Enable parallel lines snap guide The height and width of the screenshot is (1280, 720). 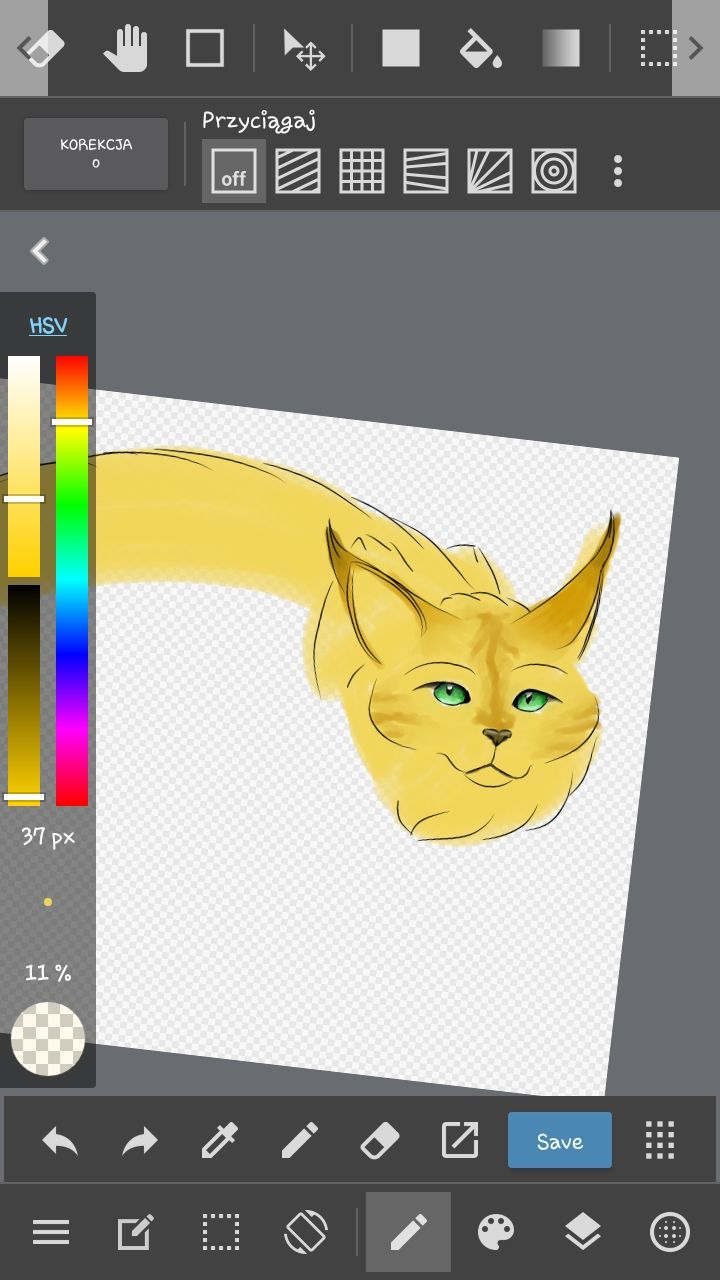[x=298, y=171]
